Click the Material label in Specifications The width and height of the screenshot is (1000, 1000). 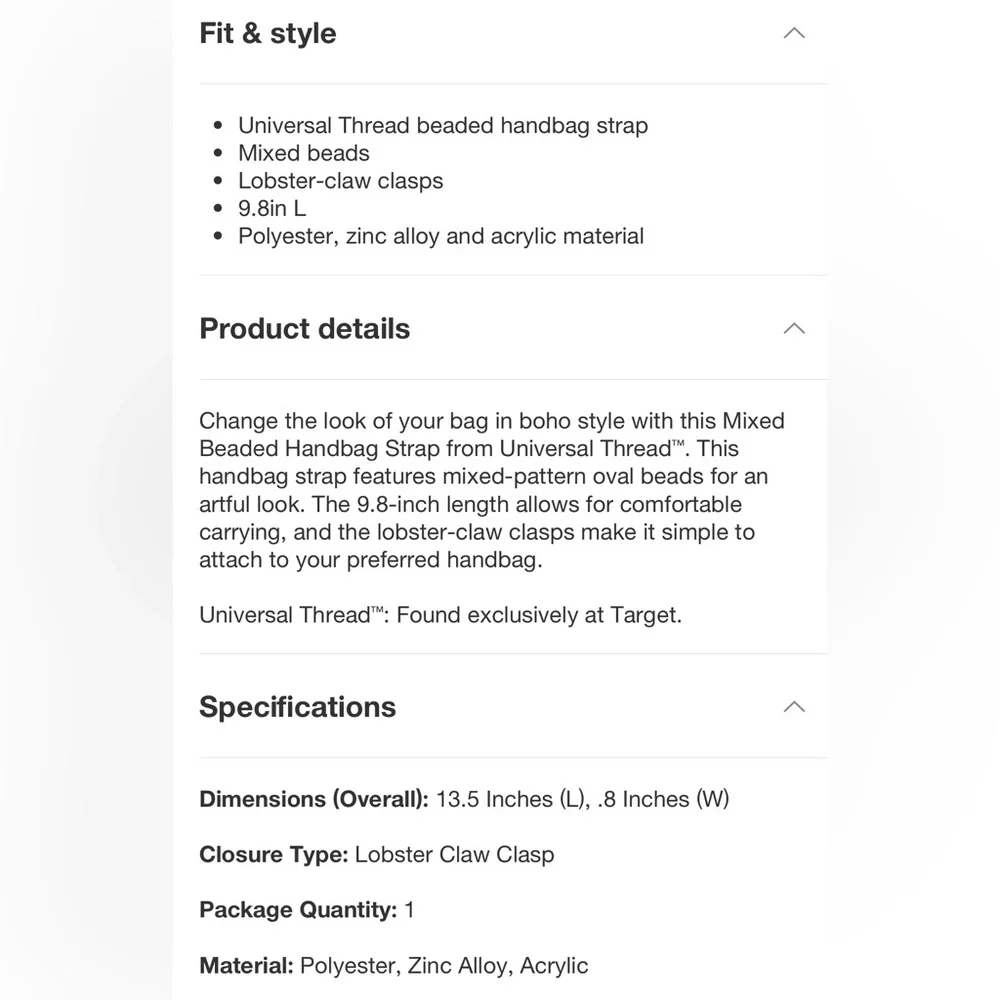click(x=246, y=965)
